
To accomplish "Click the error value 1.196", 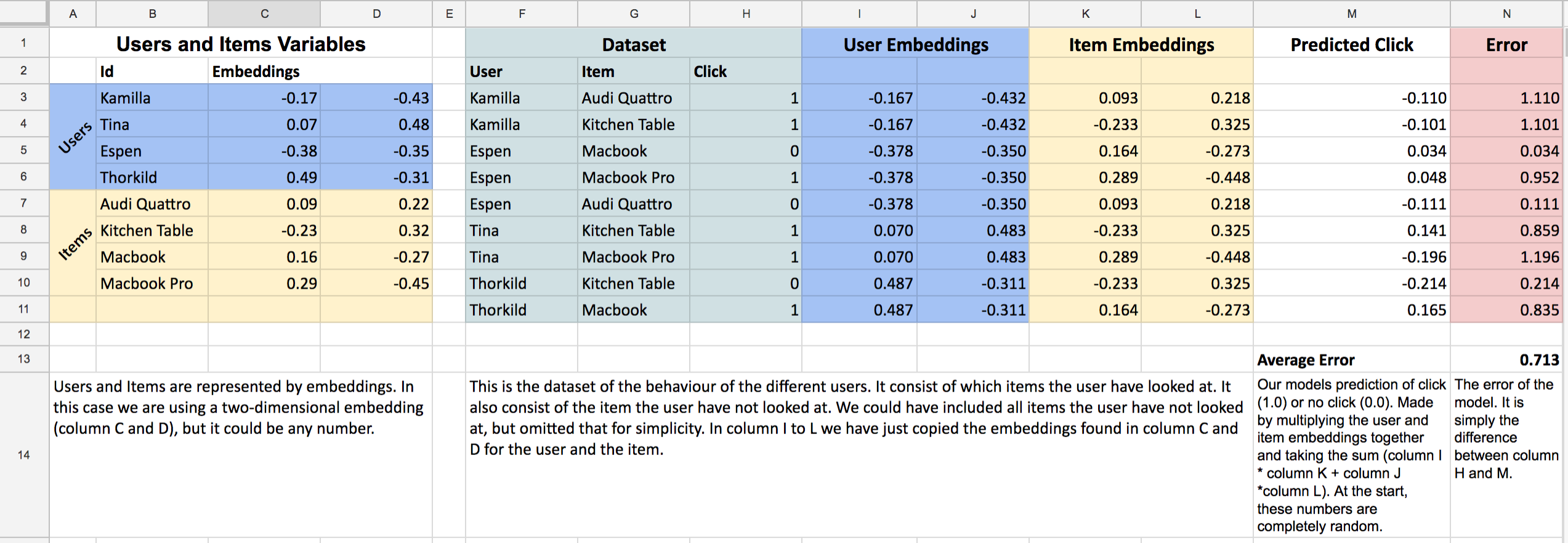I will pyautogui.click(x=1506, y=257).
